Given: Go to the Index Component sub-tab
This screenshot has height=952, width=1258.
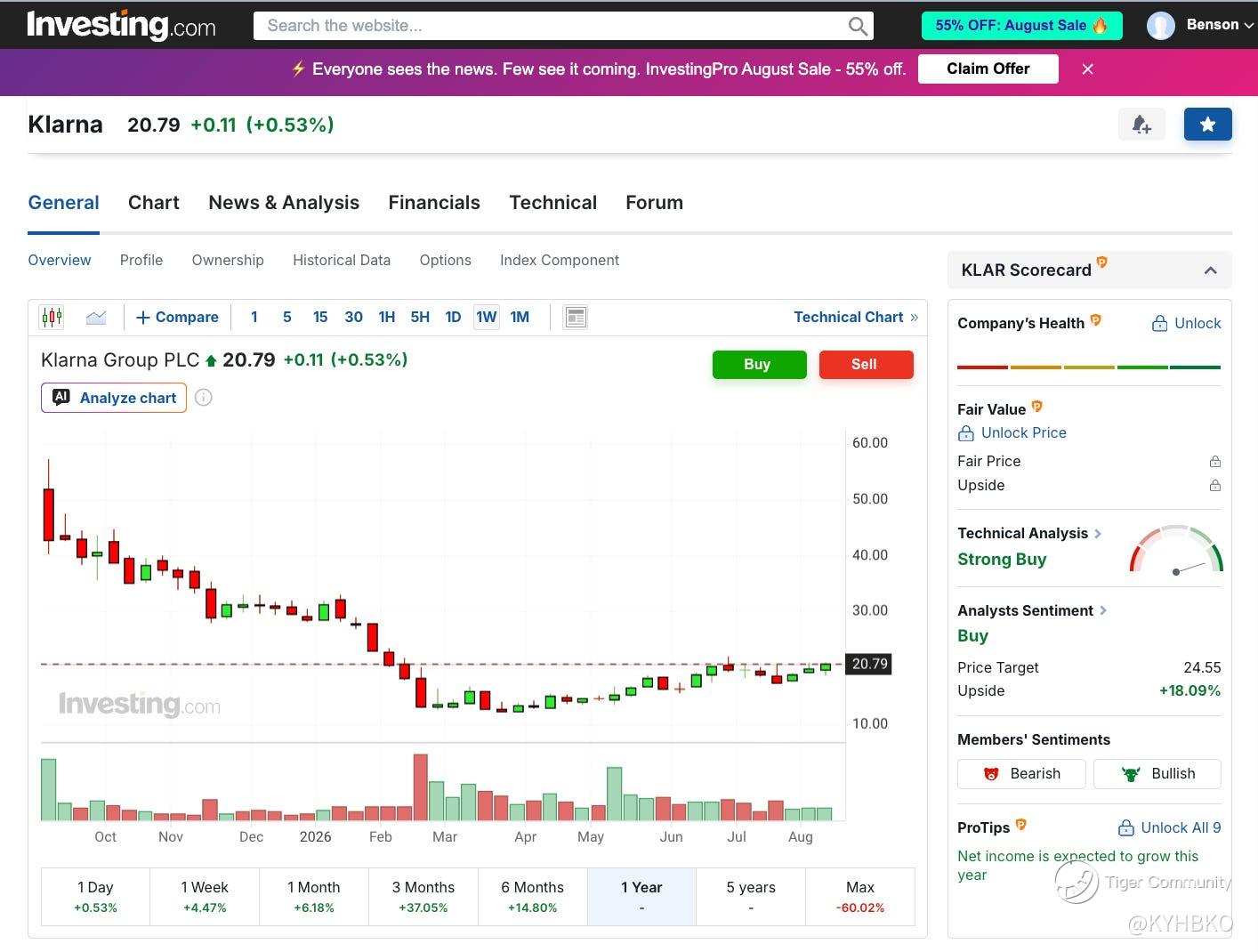Looking at the screenshot, I should coord(560,260).
